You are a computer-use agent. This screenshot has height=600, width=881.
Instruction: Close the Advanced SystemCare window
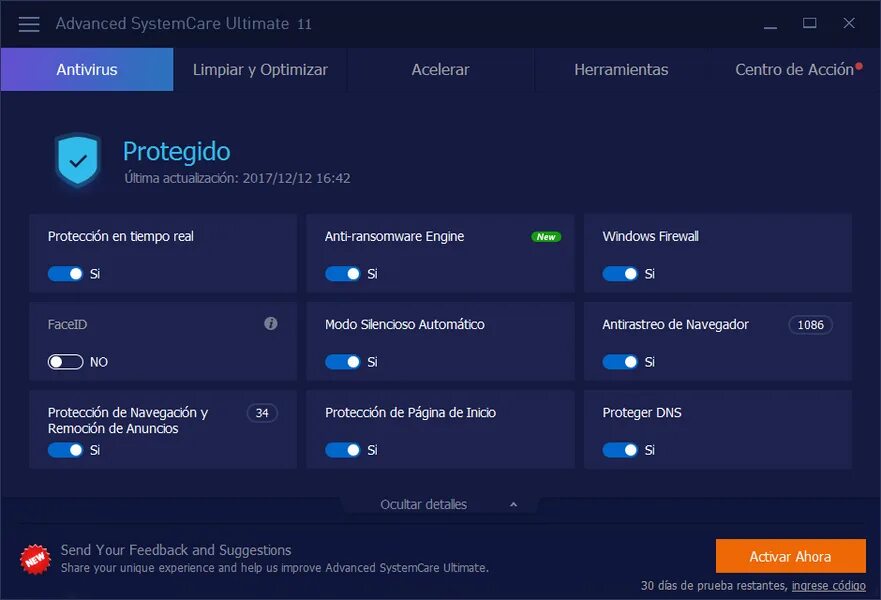[849, 23]
